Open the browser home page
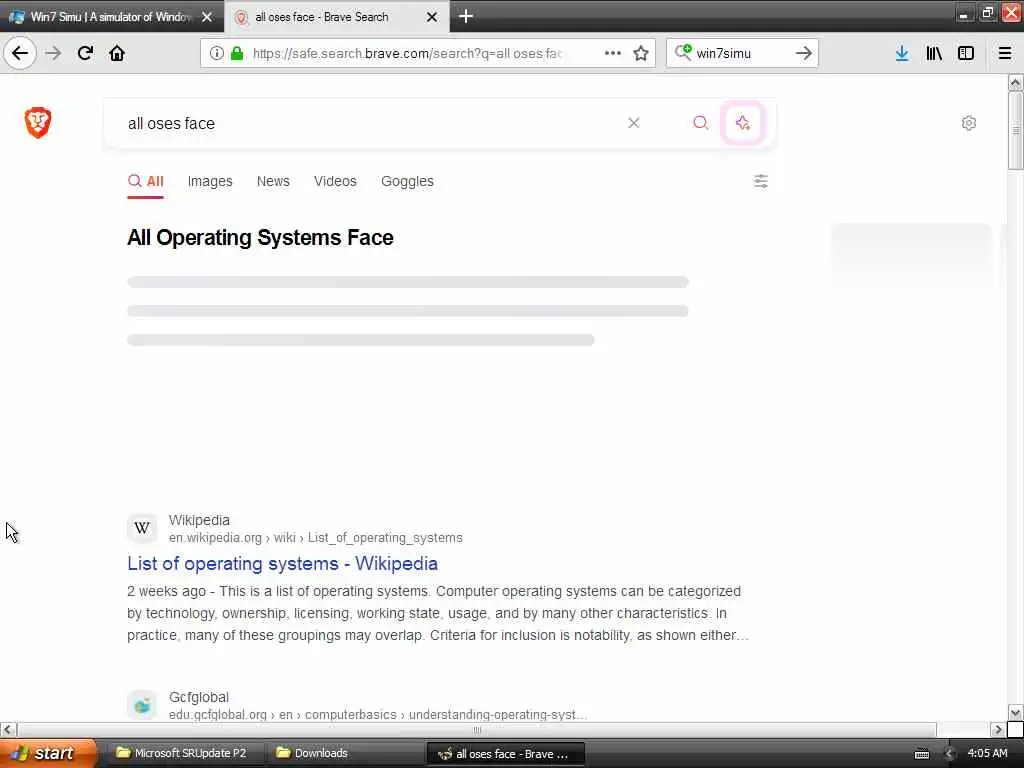The height and width of the screenshot is (768, 1024). [x=117, y=53]
